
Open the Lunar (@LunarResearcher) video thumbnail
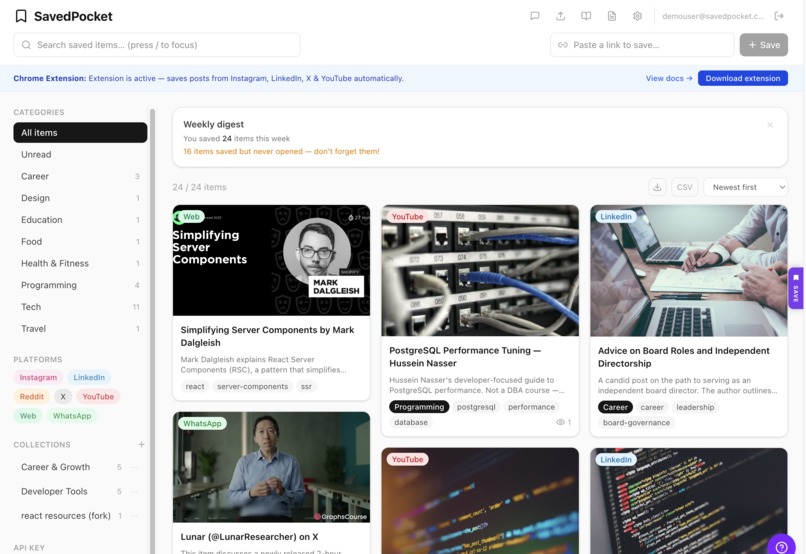coord(271,467)
